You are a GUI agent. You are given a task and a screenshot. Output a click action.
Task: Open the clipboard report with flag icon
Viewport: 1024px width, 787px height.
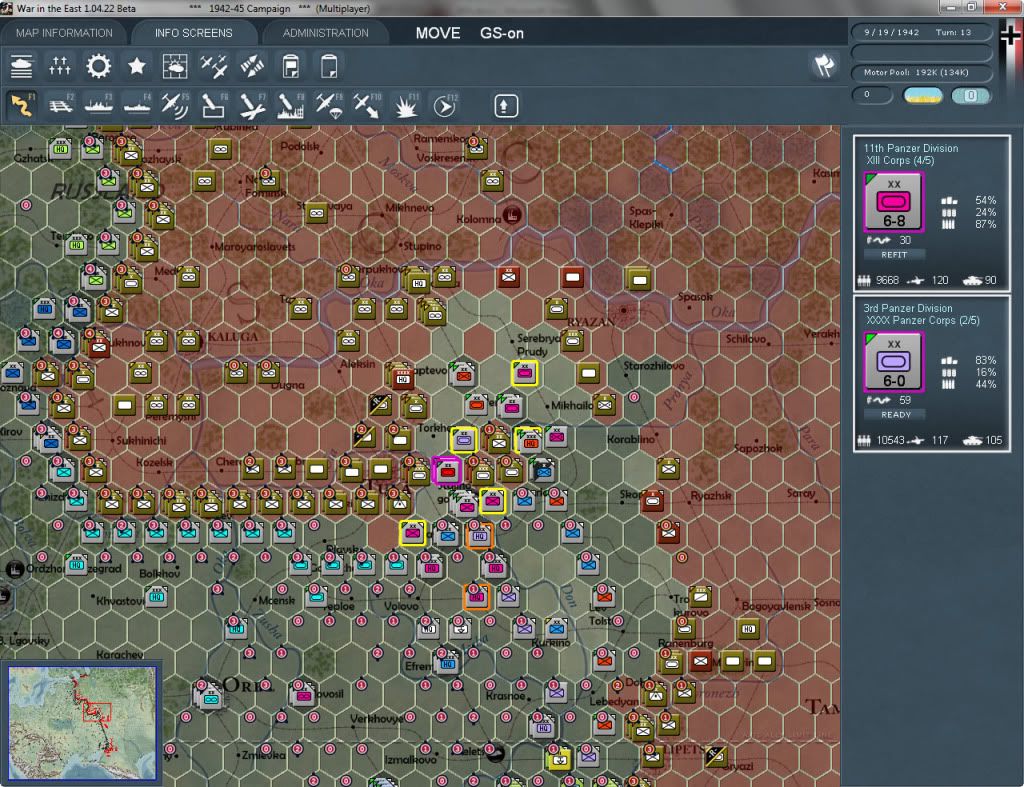click(291, 67)
